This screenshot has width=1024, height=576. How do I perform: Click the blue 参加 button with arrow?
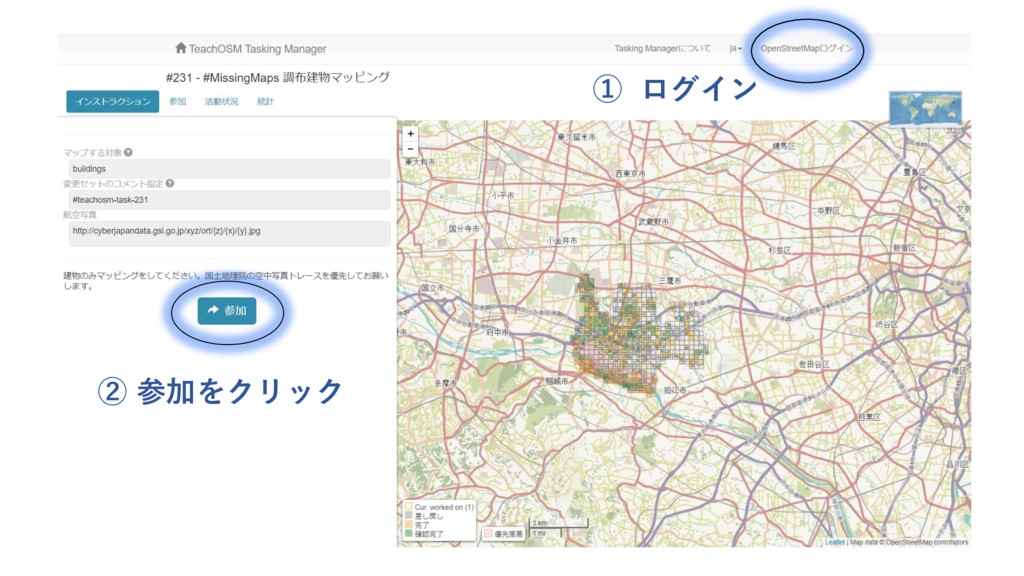tap(227, 311)
